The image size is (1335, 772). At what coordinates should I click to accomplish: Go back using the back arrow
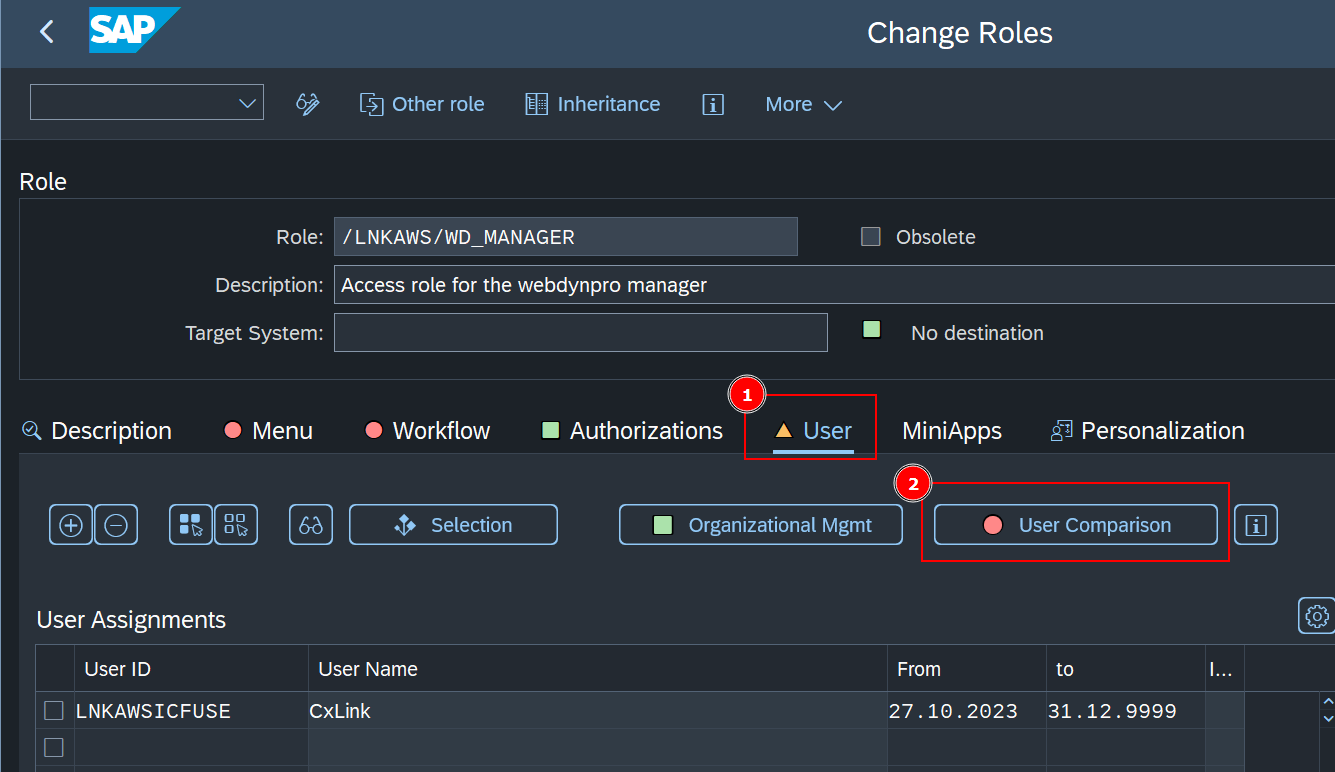[46, 32]
